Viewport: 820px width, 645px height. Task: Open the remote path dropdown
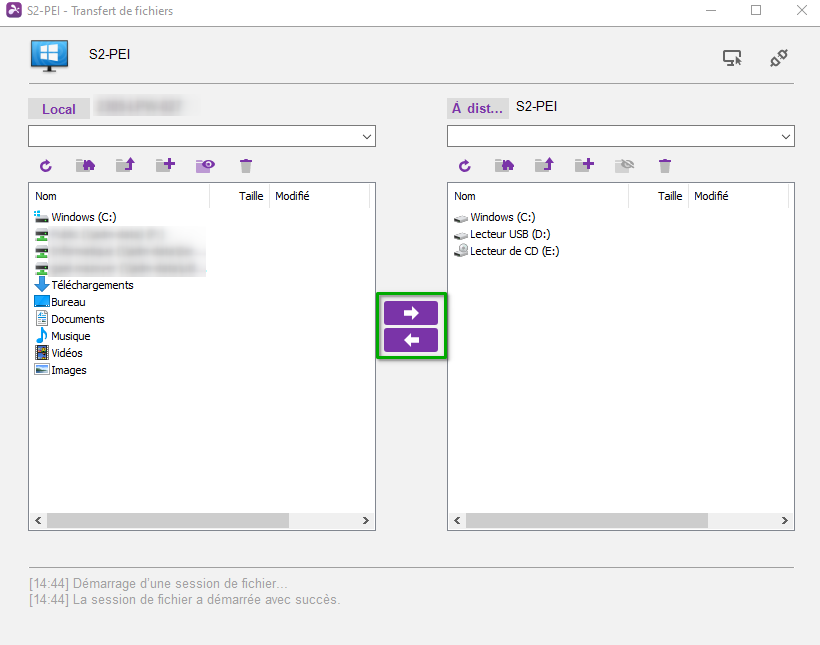(785, 136)
